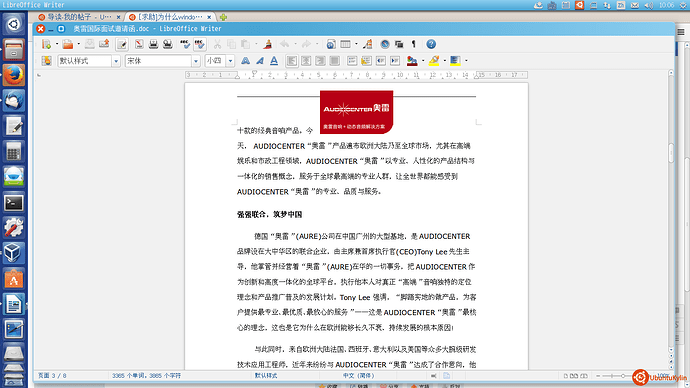This screenshot has width=690, height=388.
Task: Click the Paste clipboard icon
Action: 246,44
